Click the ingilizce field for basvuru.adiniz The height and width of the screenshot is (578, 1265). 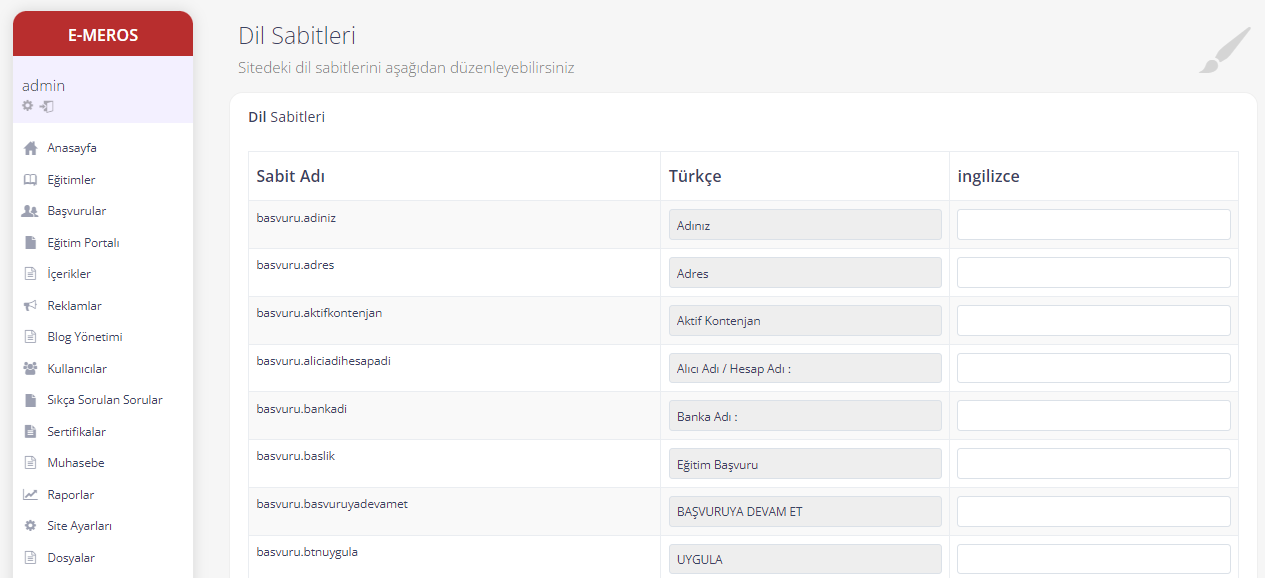pos(1094,225)
